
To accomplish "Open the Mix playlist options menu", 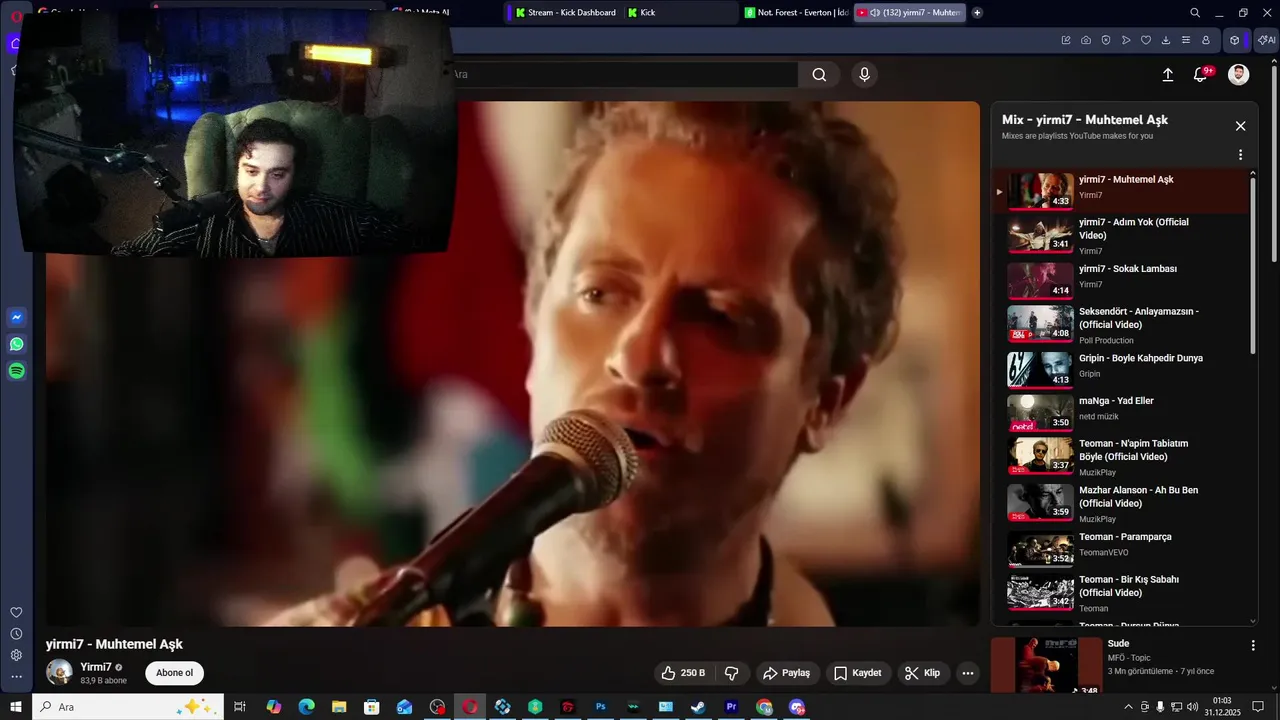I will click(1240, 155).
